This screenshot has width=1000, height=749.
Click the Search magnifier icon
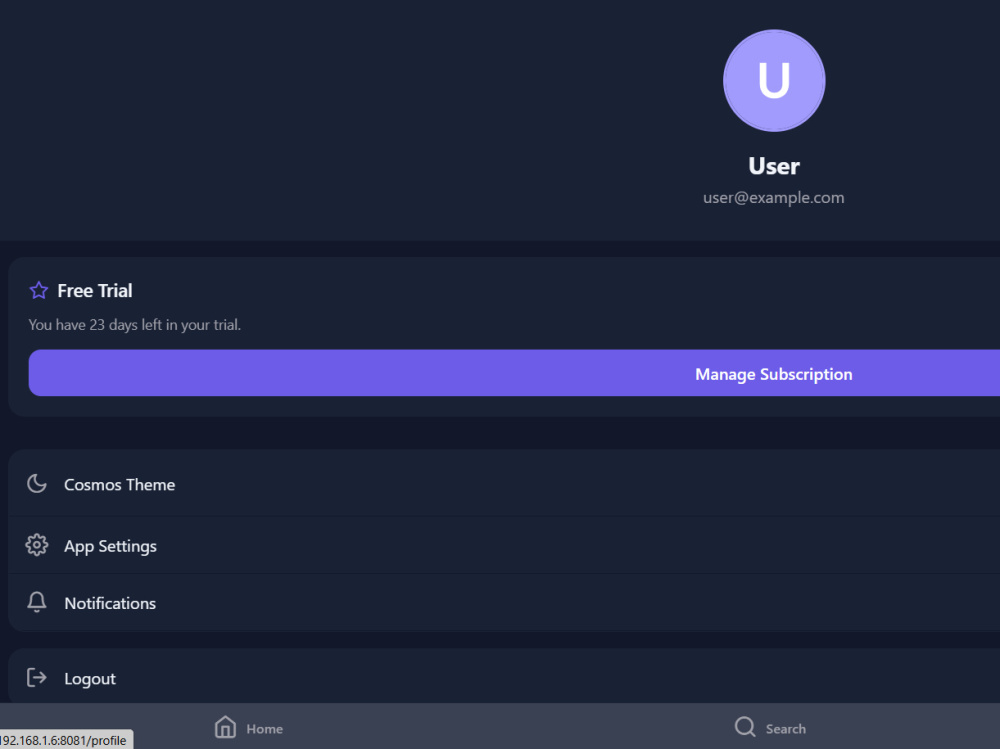point(745,727)
